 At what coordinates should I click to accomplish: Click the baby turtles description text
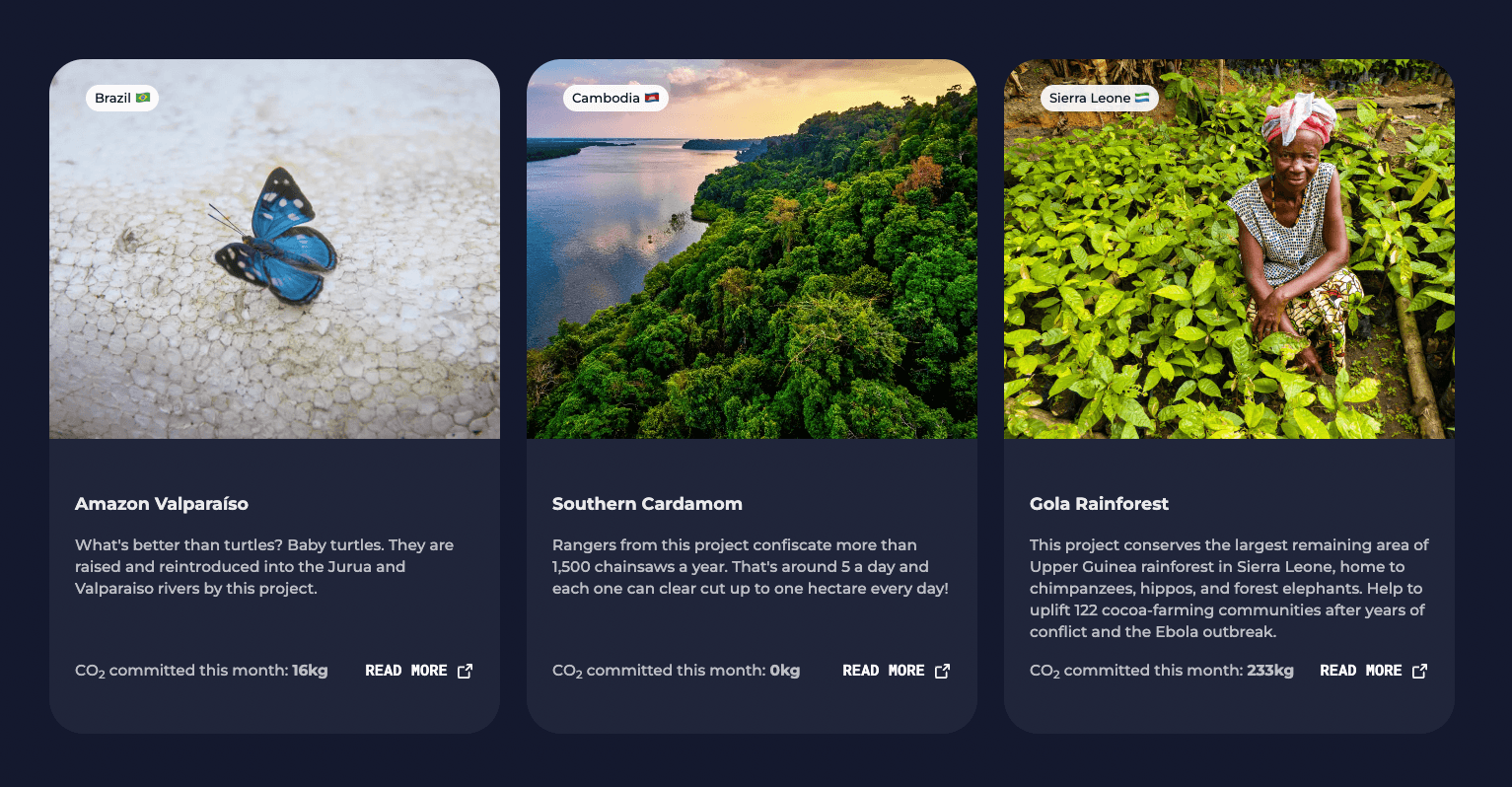click(264, 567)
